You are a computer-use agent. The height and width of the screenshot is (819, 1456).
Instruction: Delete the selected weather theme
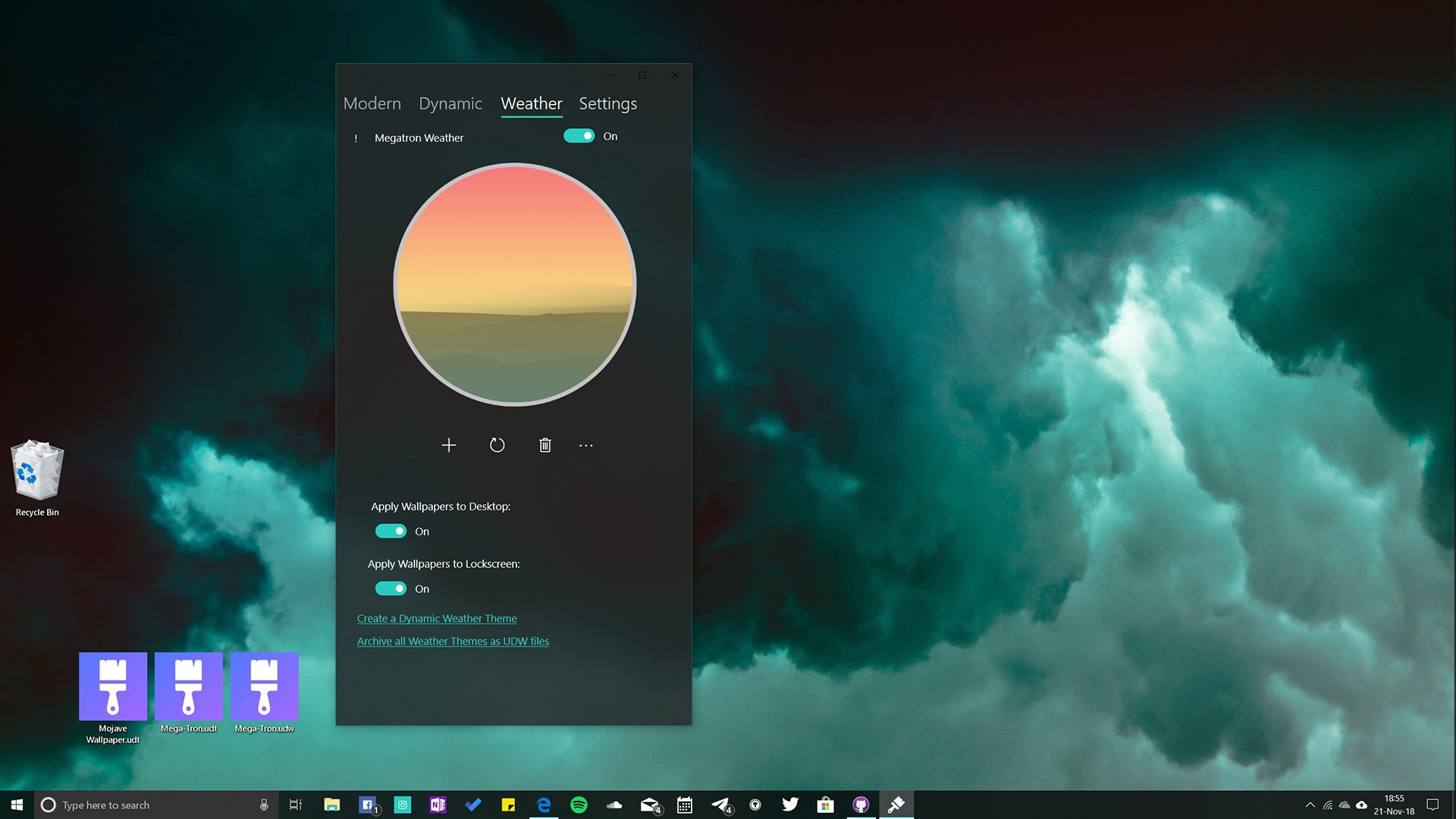(x=544, y=445)
